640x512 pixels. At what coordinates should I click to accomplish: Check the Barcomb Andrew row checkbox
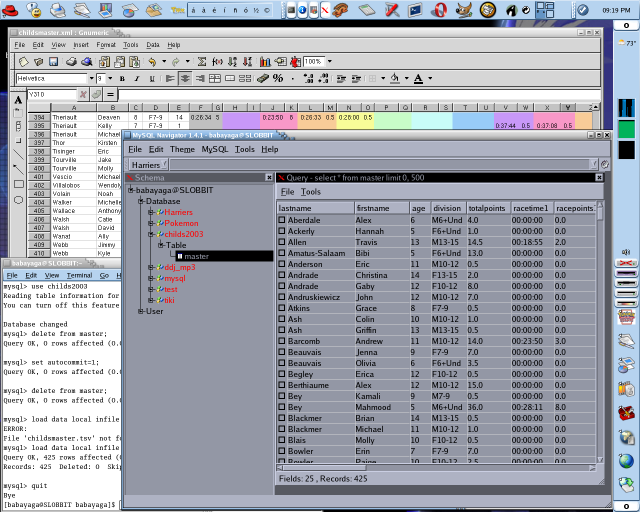coord(282,341)
